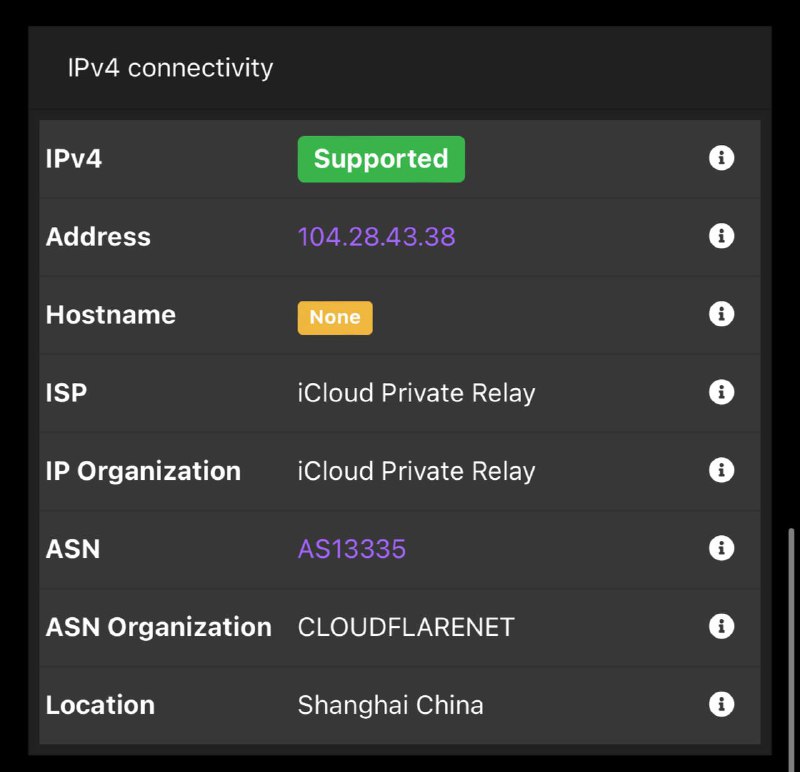This screenshot has width=800, height=772.
Task: Click the ASN Organization row label
Action: [159, 627]
